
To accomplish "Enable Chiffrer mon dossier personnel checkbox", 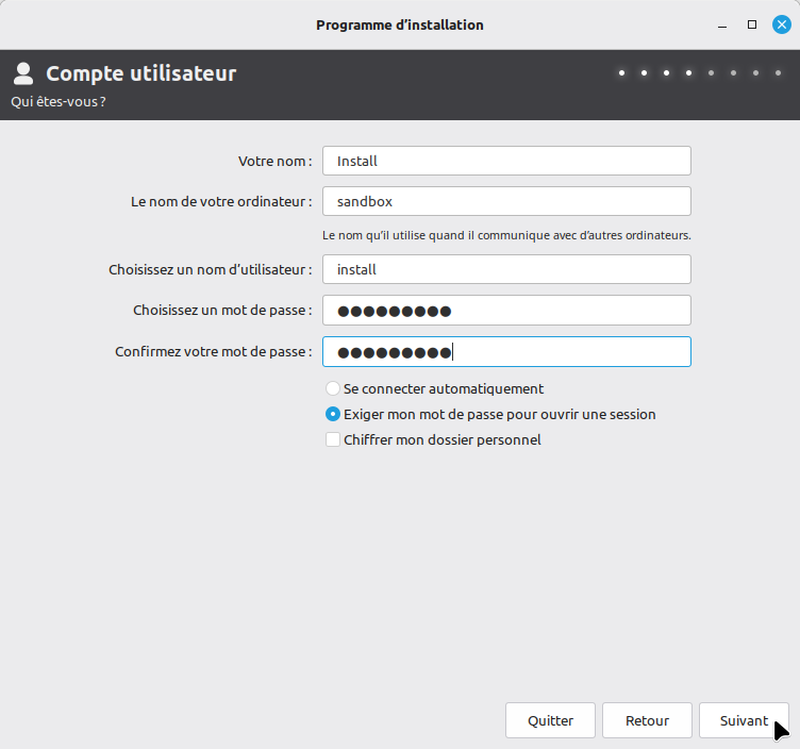I will click(x=333, y=440).
